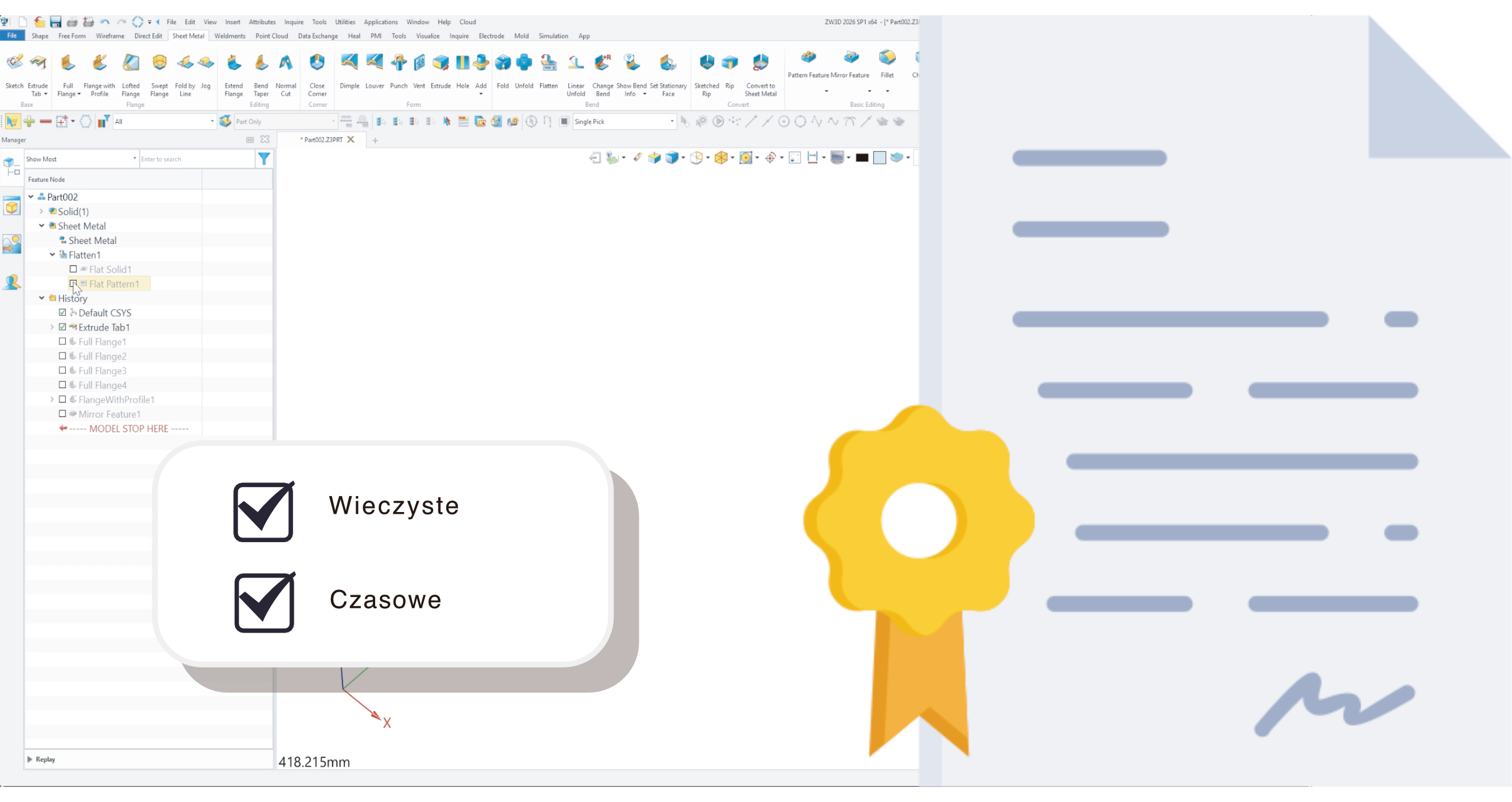This screenshot has height=802, width=1512.
Task: Open the Utilities menu
Action: 345,22
